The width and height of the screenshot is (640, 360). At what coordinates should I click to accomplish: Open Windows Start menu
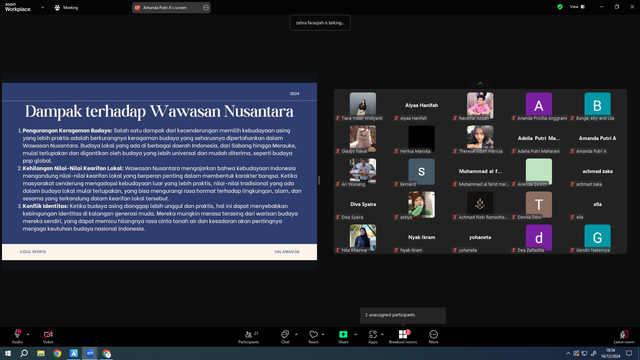click(8, 353)
